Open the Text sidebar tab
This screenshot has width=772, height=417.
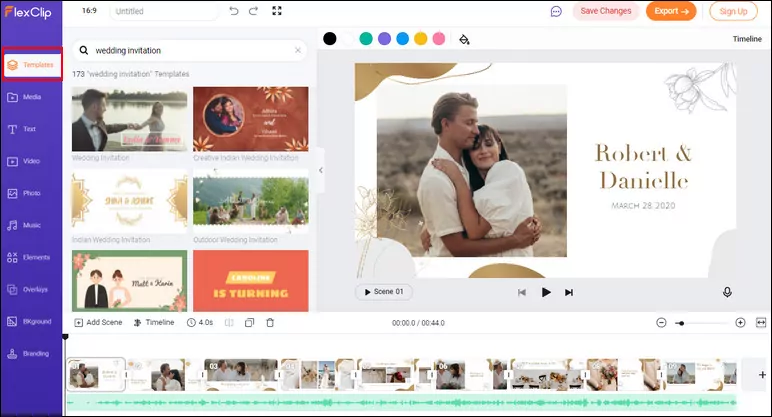32,129
